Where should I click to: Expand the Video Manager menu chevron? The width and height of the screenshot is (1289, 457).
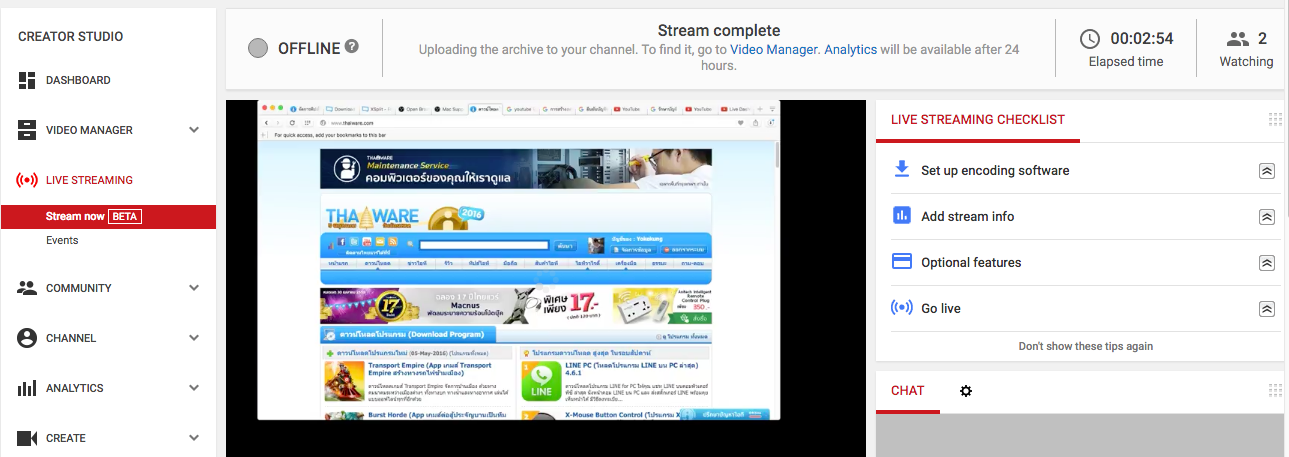(x=194, y=130)
